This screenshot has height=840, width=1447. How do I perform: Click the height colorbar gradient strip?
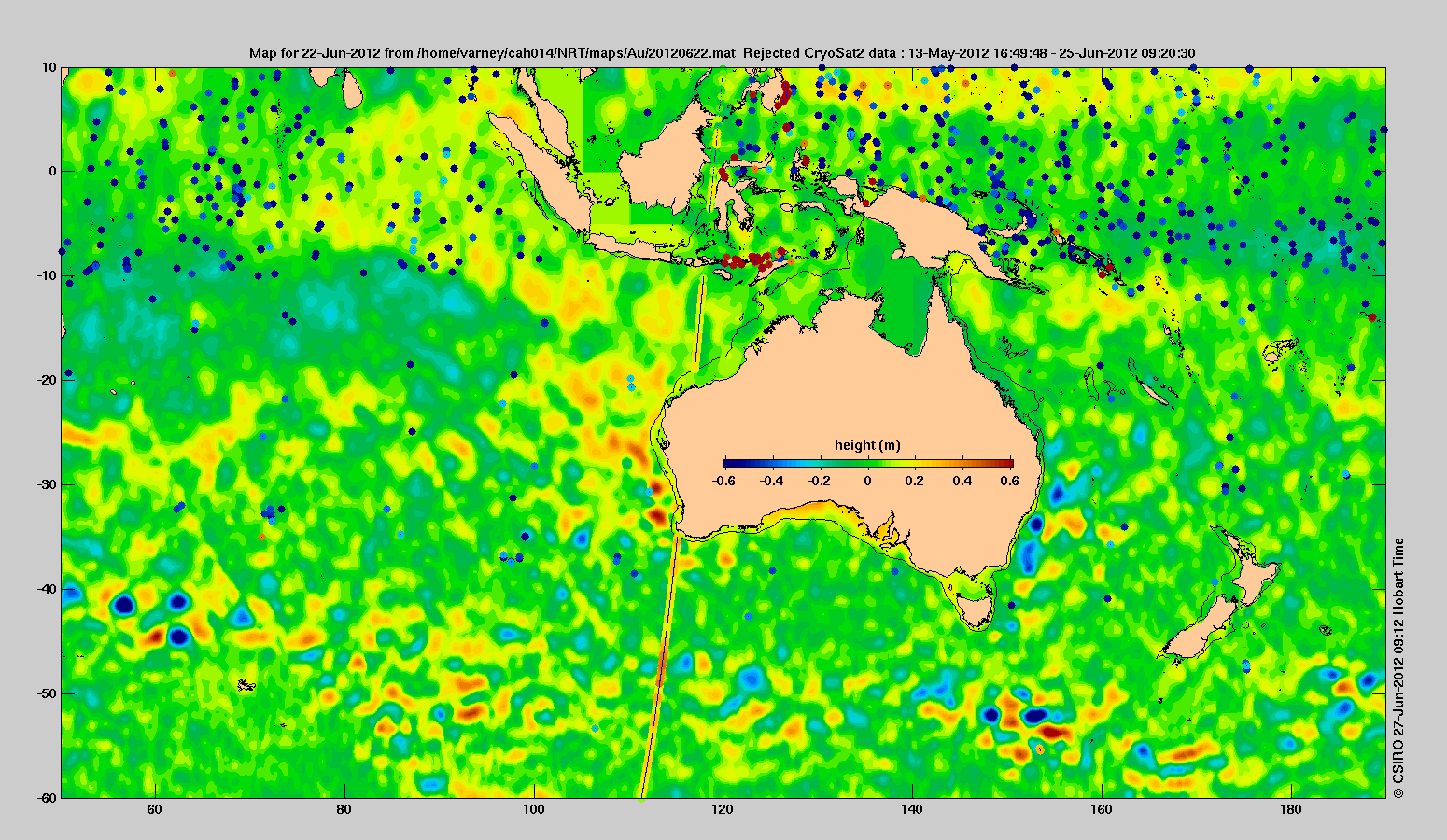pyautogui.click(x=868, y=463)
